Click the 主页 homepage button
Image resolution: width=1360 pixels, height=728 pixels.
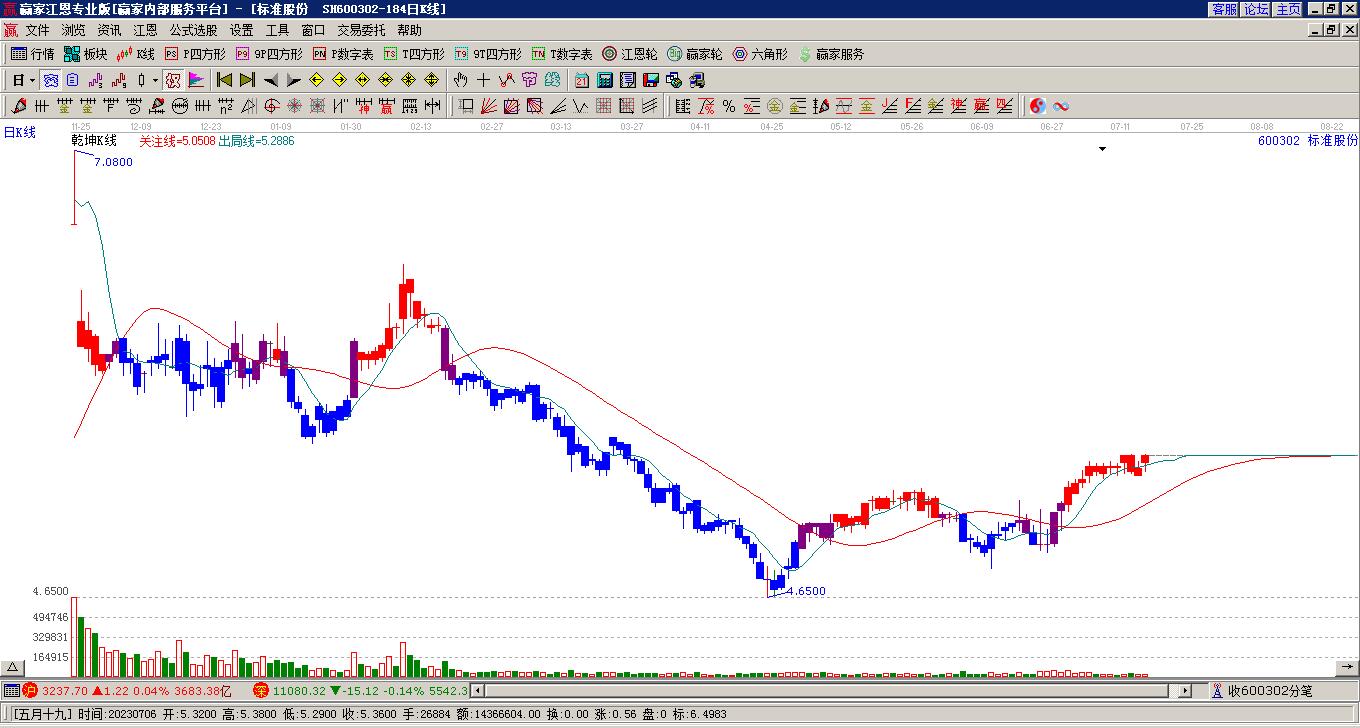(1289, 9)
